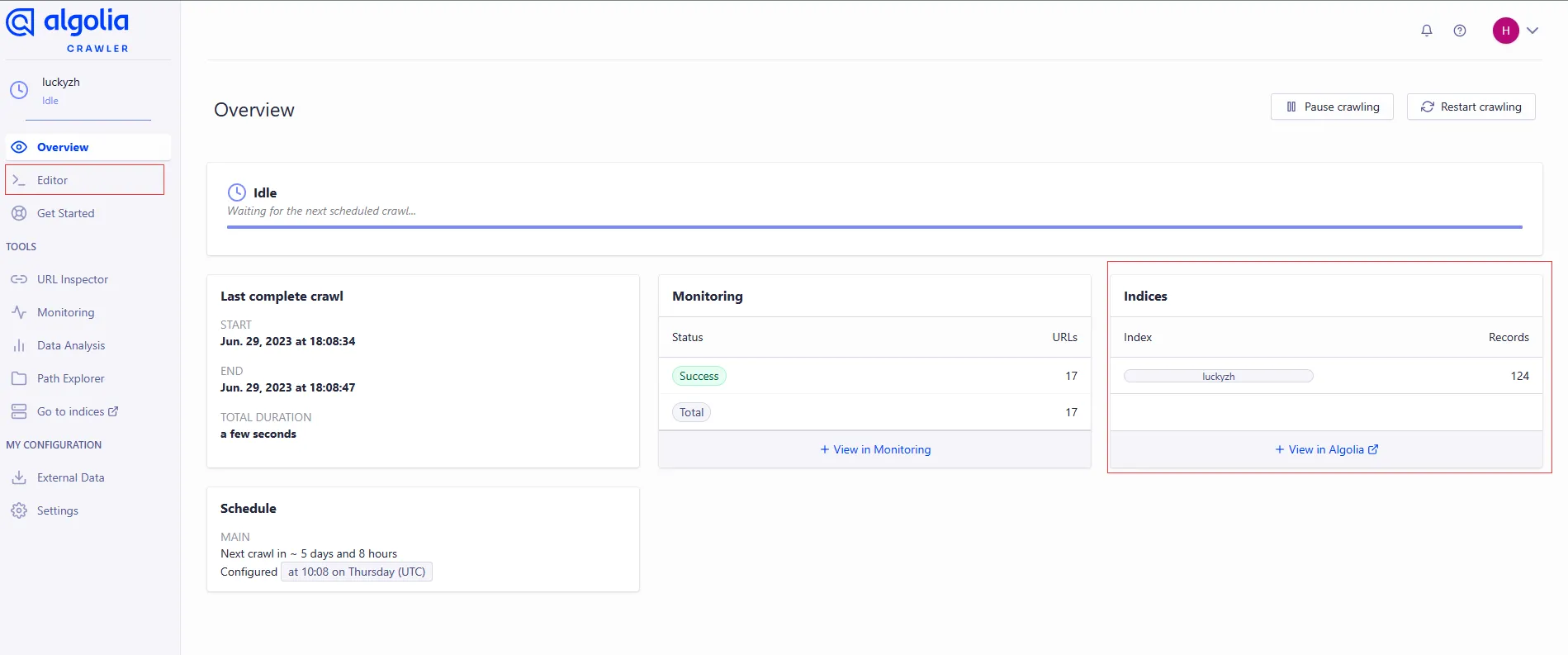Click the luckyzh index pill
This screenshot has height=655, width=1568.
[x=1219, y=376]
